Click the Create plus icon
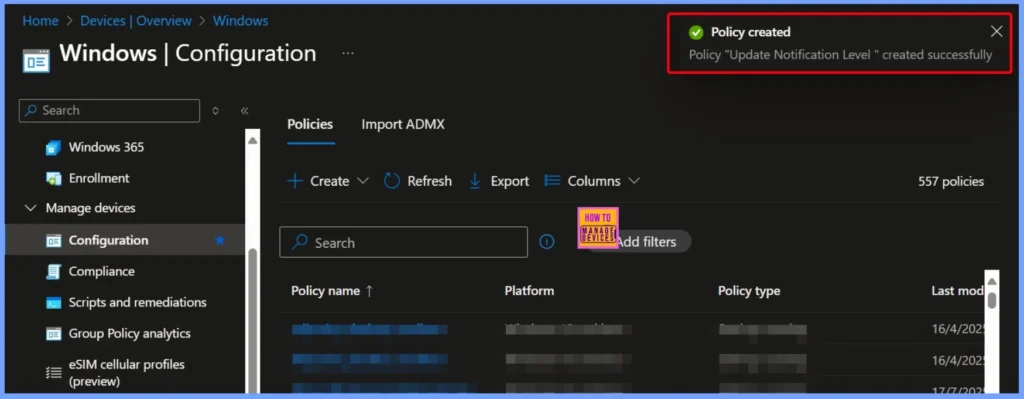The width and height of the screenshot is (1024, 399). coord(295,181)
